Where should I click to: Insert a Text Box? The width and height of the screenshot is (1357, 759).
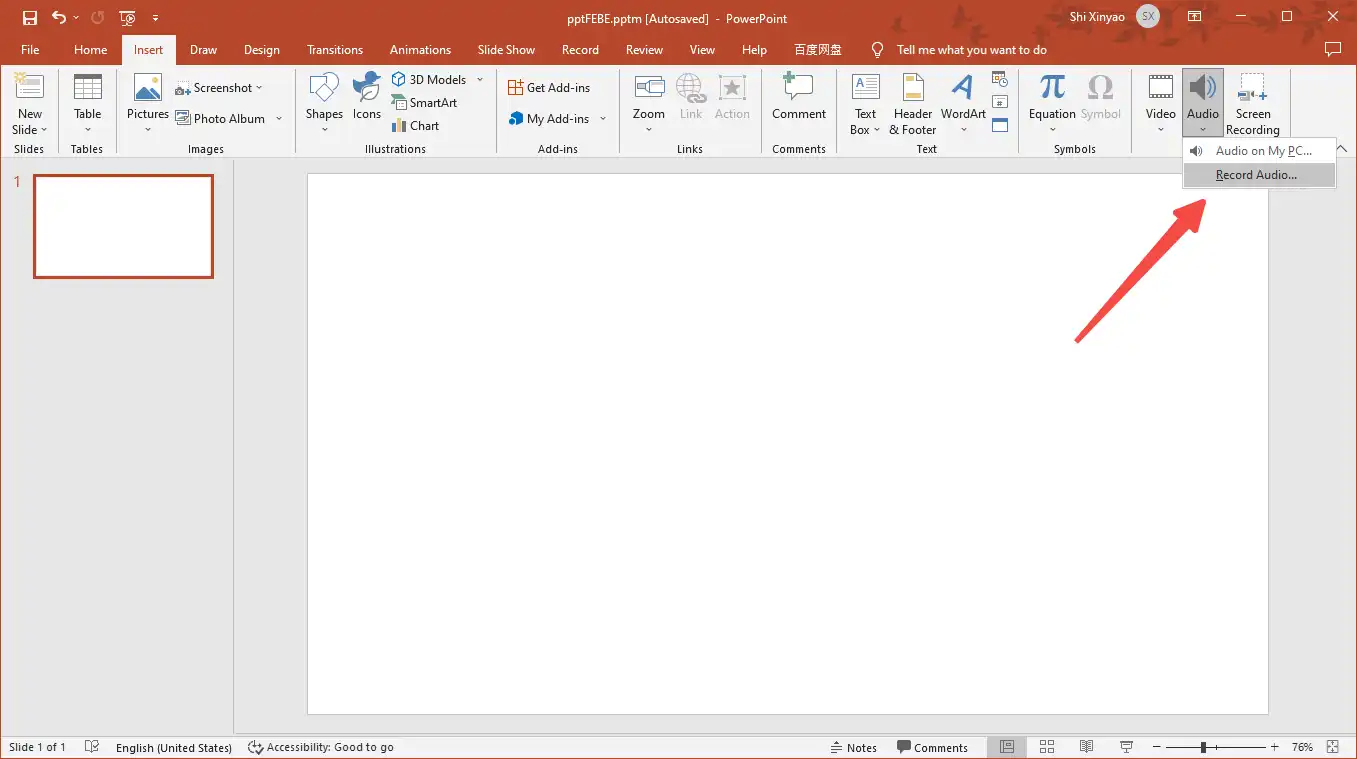[x=865, y=104]
